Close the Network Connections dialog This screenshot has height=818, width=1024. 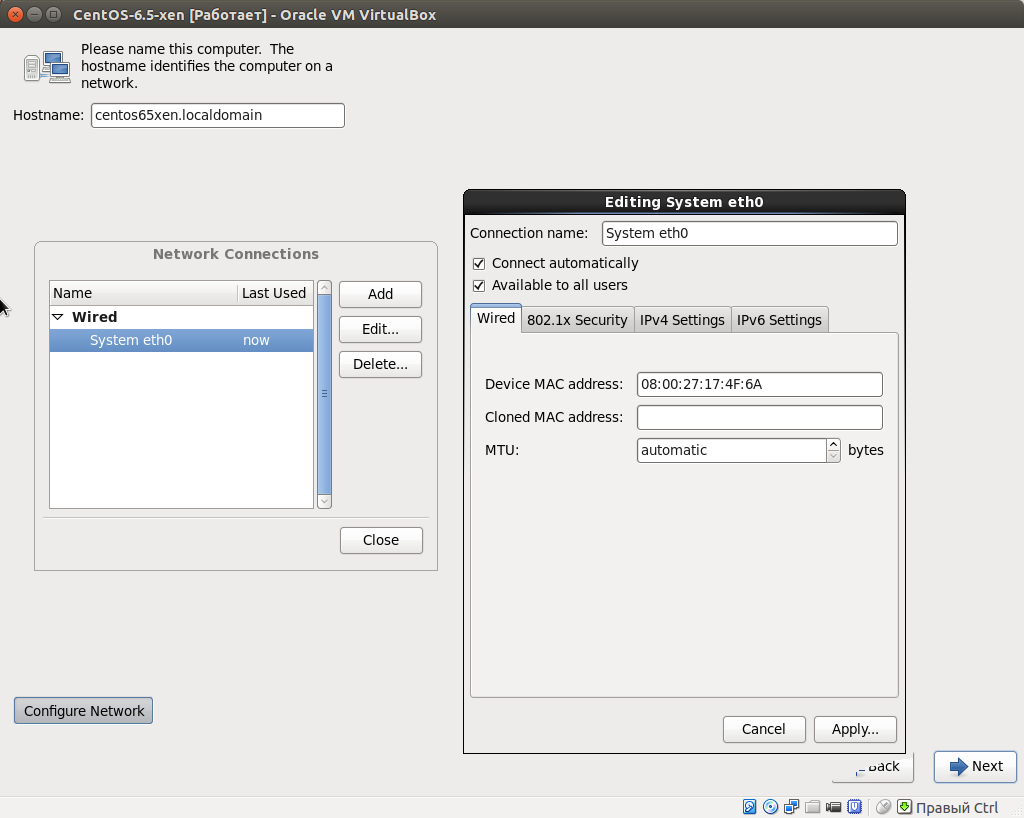(x=381, y=541)
